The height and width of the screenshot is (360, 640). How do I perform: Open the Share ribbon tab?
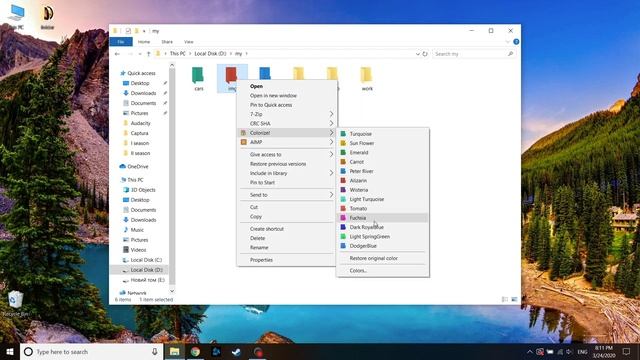coord(167,42)
